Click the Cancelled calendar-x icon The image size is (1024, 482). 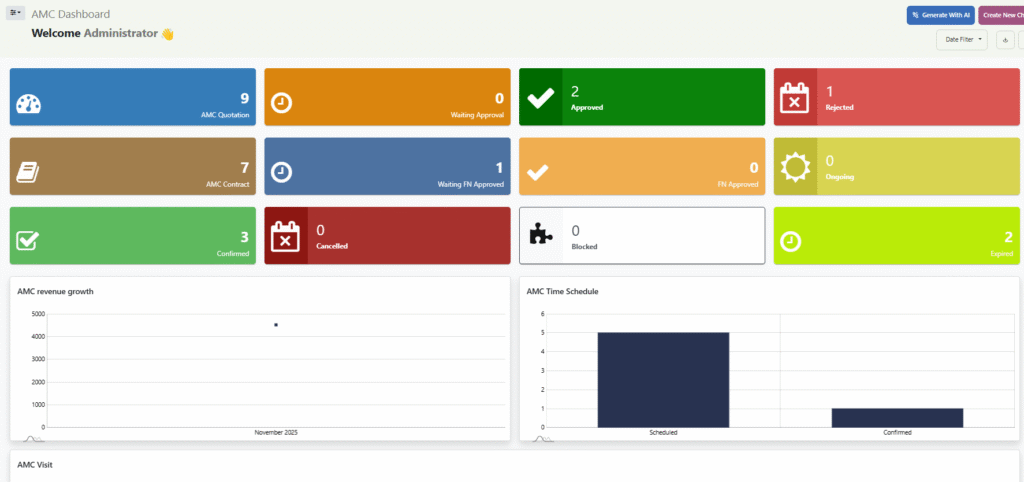[x=285, y=236]
